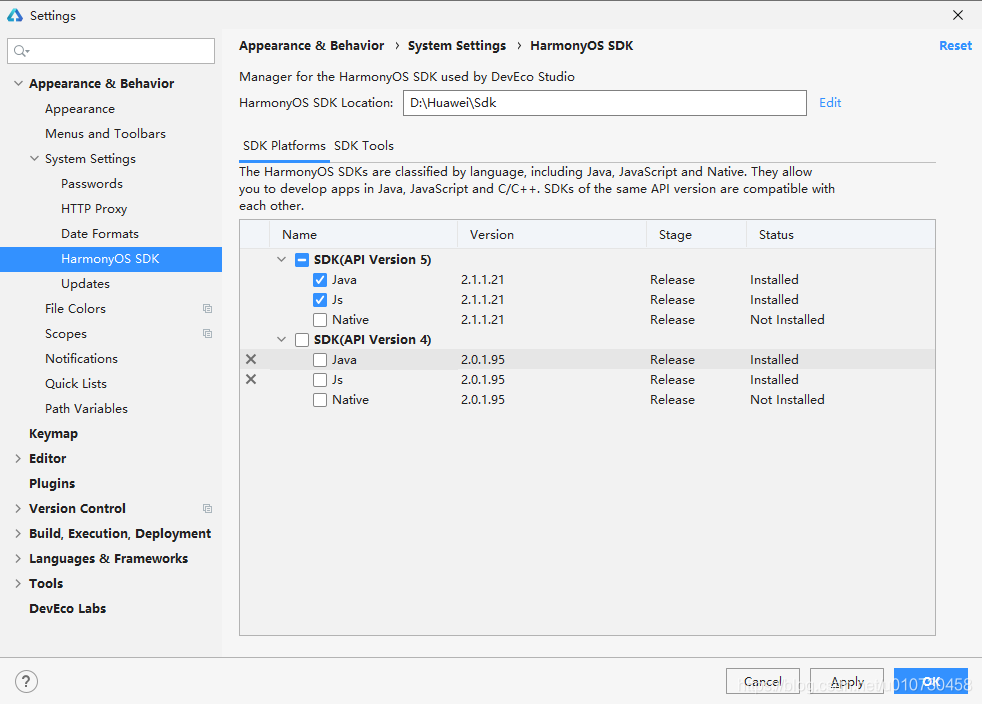Viewport: 982px width, 704px height.
Task: Click the Stage column header
Action: click(696, 235)
